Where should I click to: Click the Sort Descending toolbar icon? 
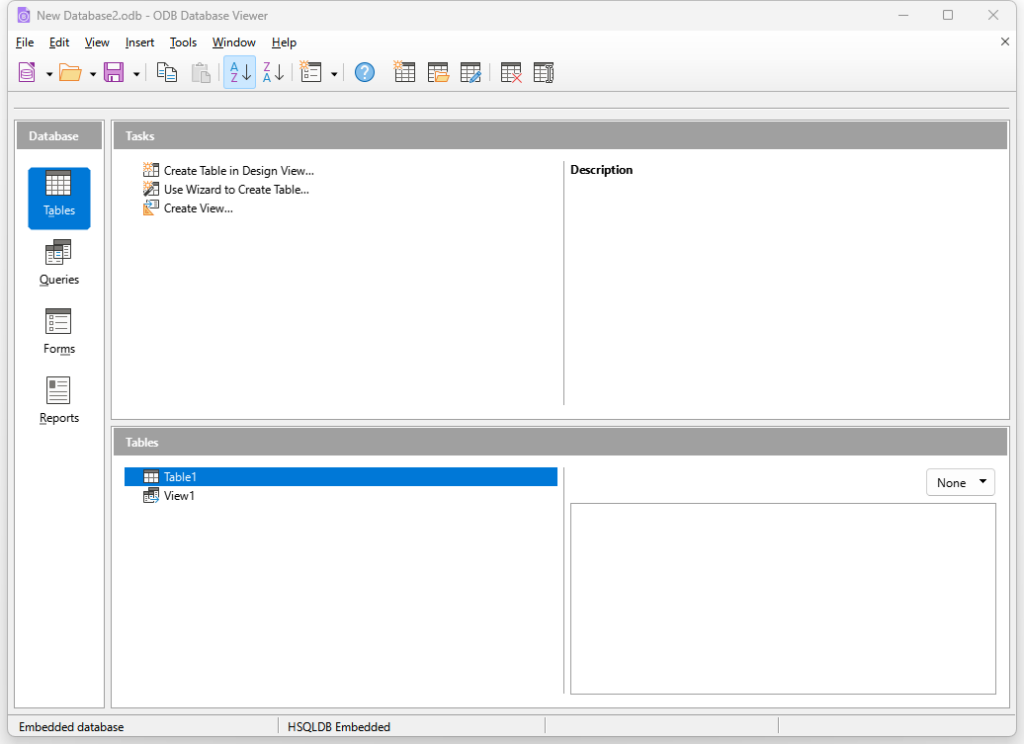pyautogui.click(x=273, y=73)
